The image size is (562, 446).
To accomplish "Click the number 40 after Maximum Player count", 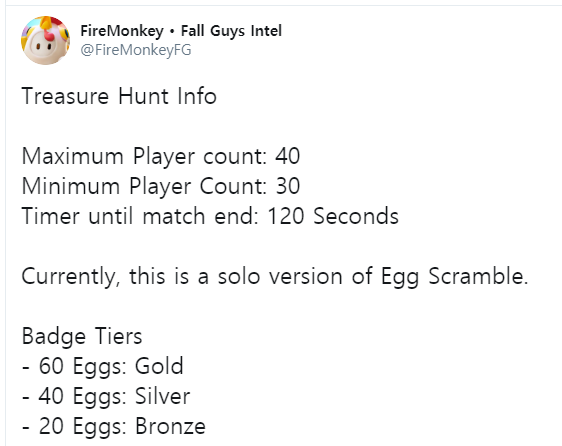I will (288, 156).
